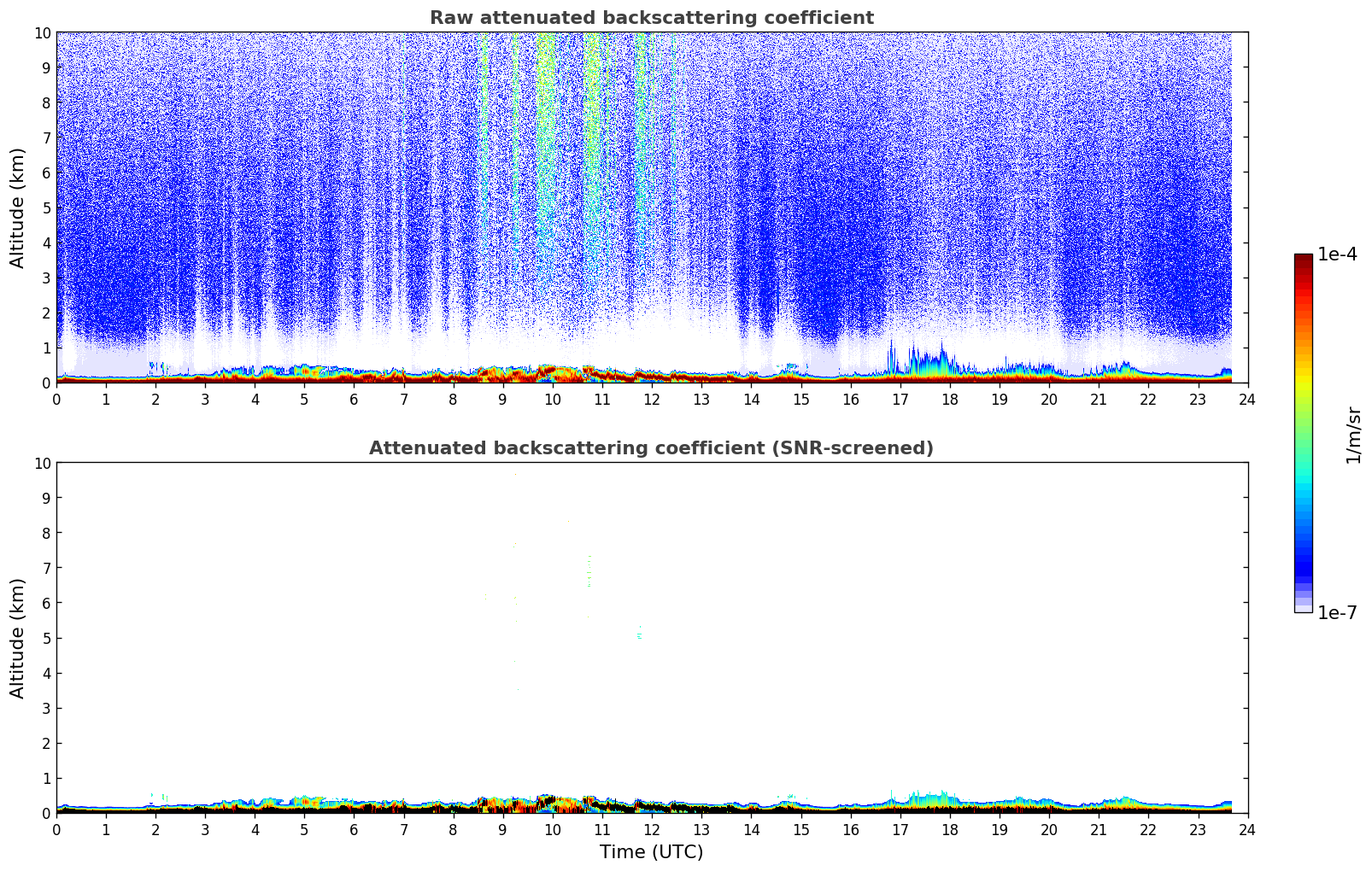
Task: Select the bottom plot's 'Altitude (km)' axis label
Action: 18,638
